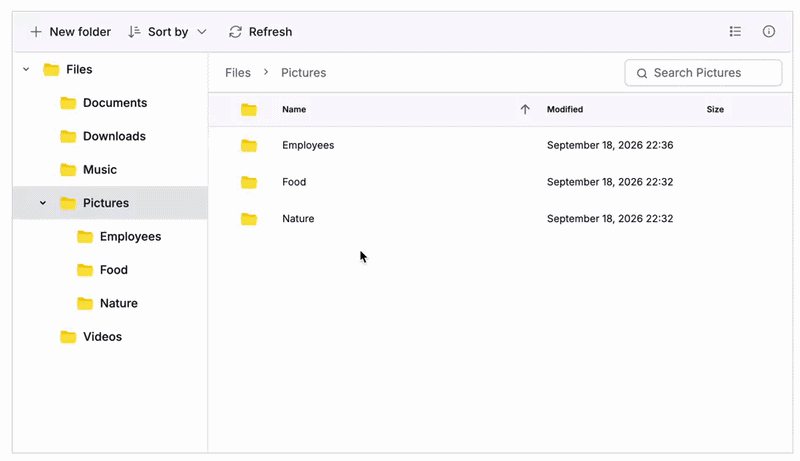Screen dimensions: 800x461
Task: Open Nature subfolder in the sidebar tree
Action: tap(110, 303)
